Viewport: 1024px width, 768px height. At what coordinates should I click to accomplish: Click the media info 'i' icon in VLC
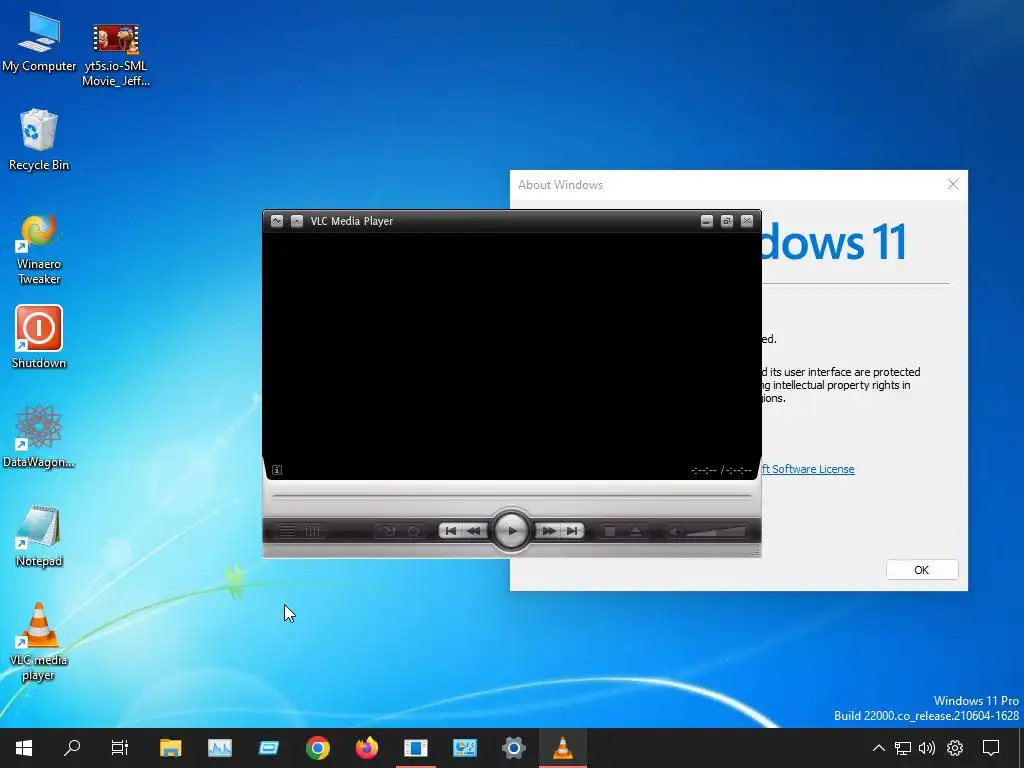pyautogui.click(x=277, y=470)
